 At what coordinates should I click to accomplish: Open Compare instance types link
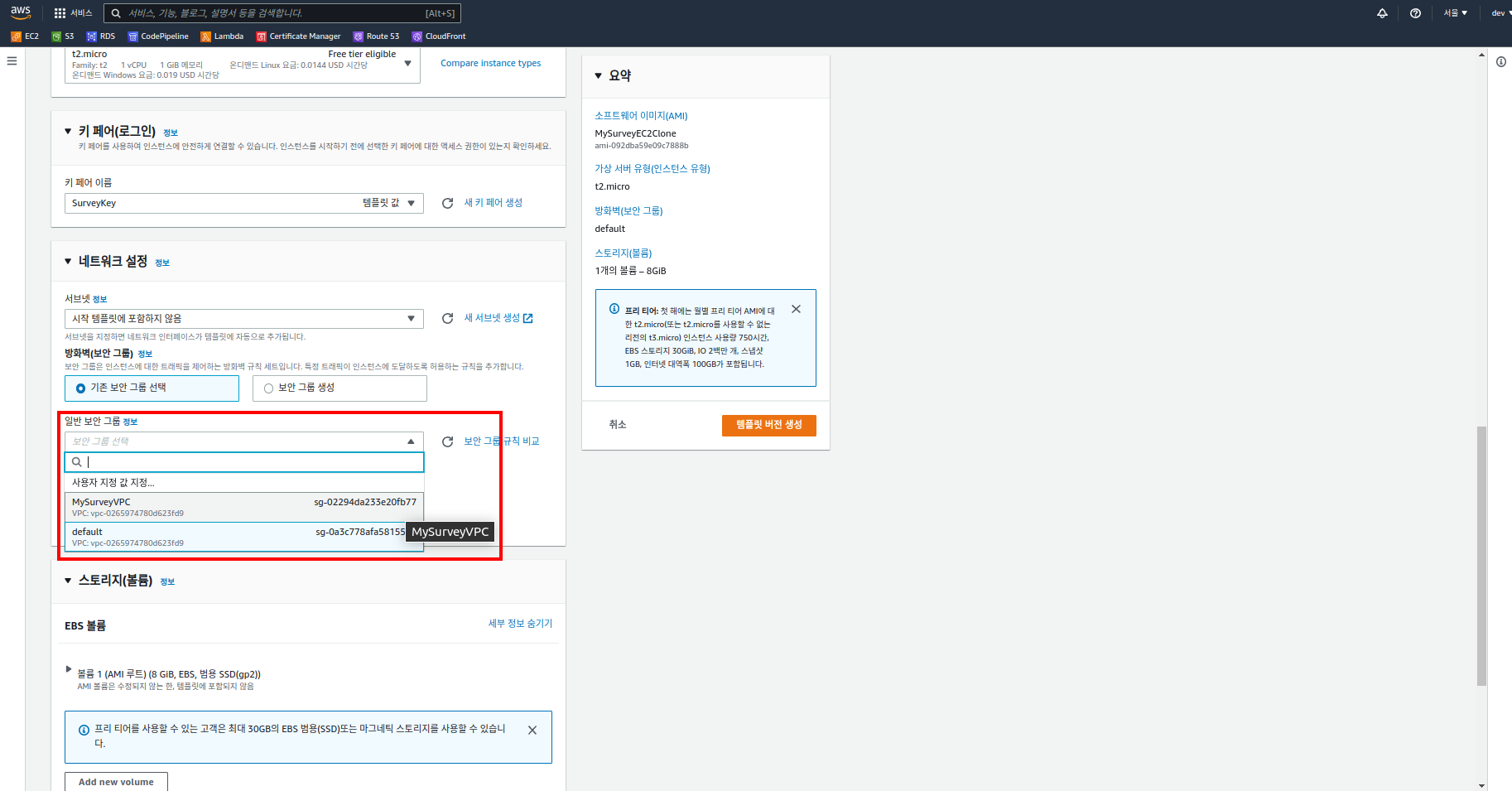[490, 63]
